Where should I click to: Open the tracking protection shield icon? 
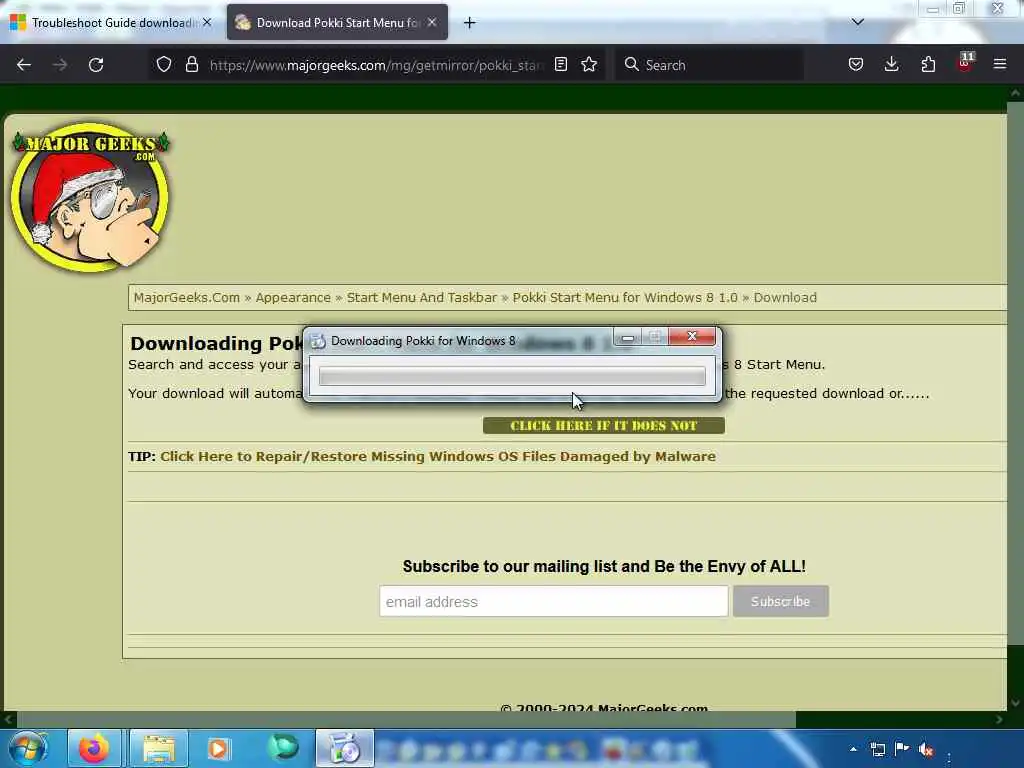(x=164, y=64)
